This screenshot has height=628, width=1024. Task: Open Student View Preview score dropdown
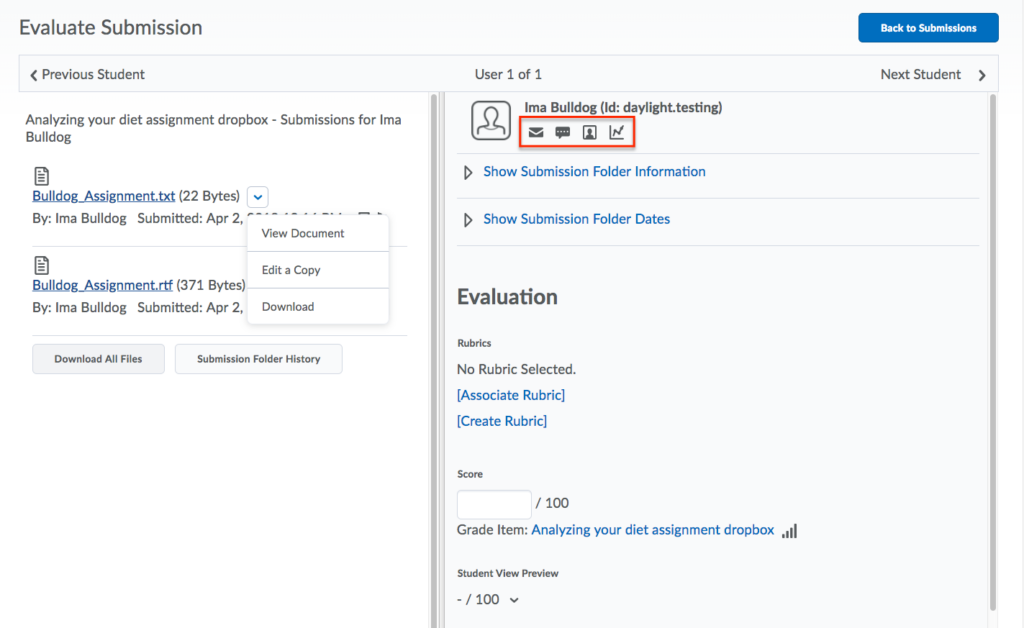514,600
